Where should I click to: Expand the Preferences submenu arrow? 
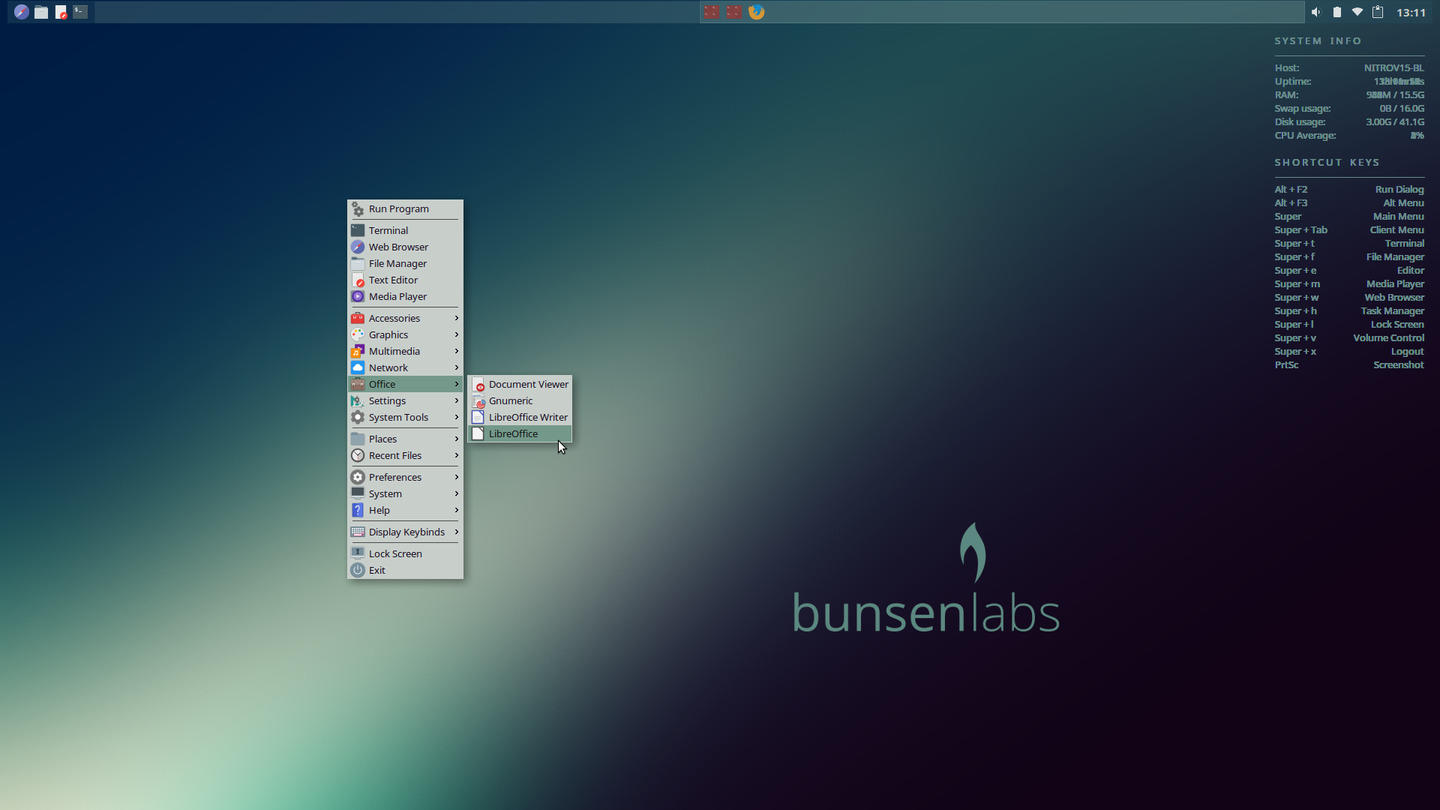pyautogui.click(x=457, y=477)
